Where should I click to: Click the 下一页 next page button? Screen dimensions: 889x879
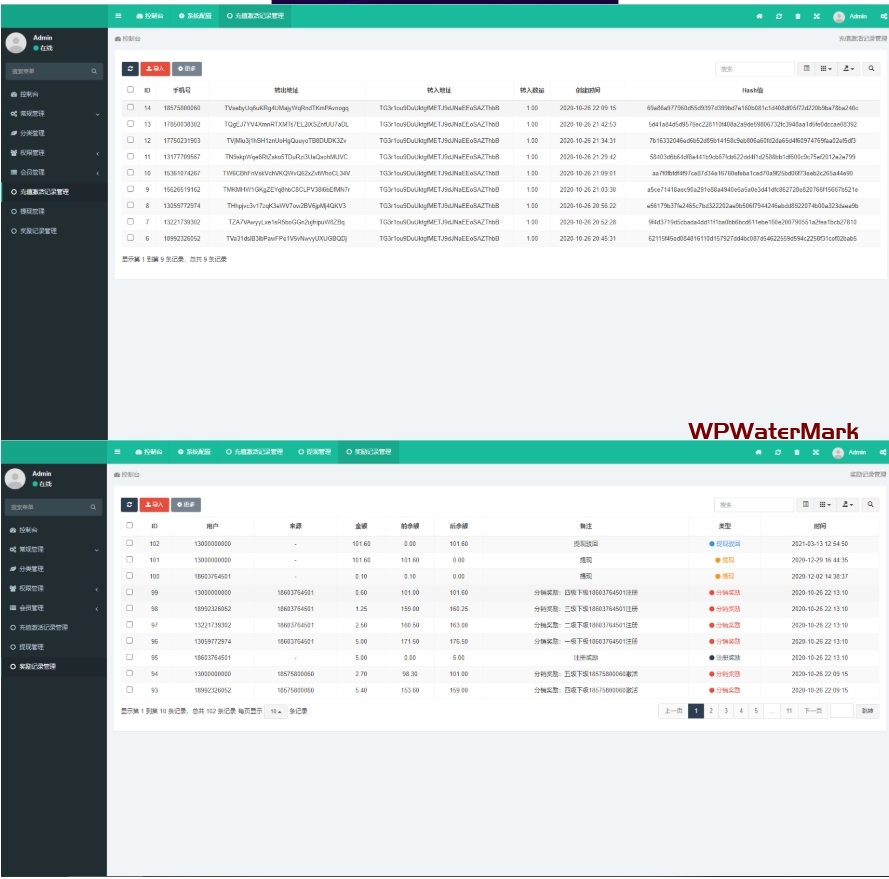click(x=812, y=711)
